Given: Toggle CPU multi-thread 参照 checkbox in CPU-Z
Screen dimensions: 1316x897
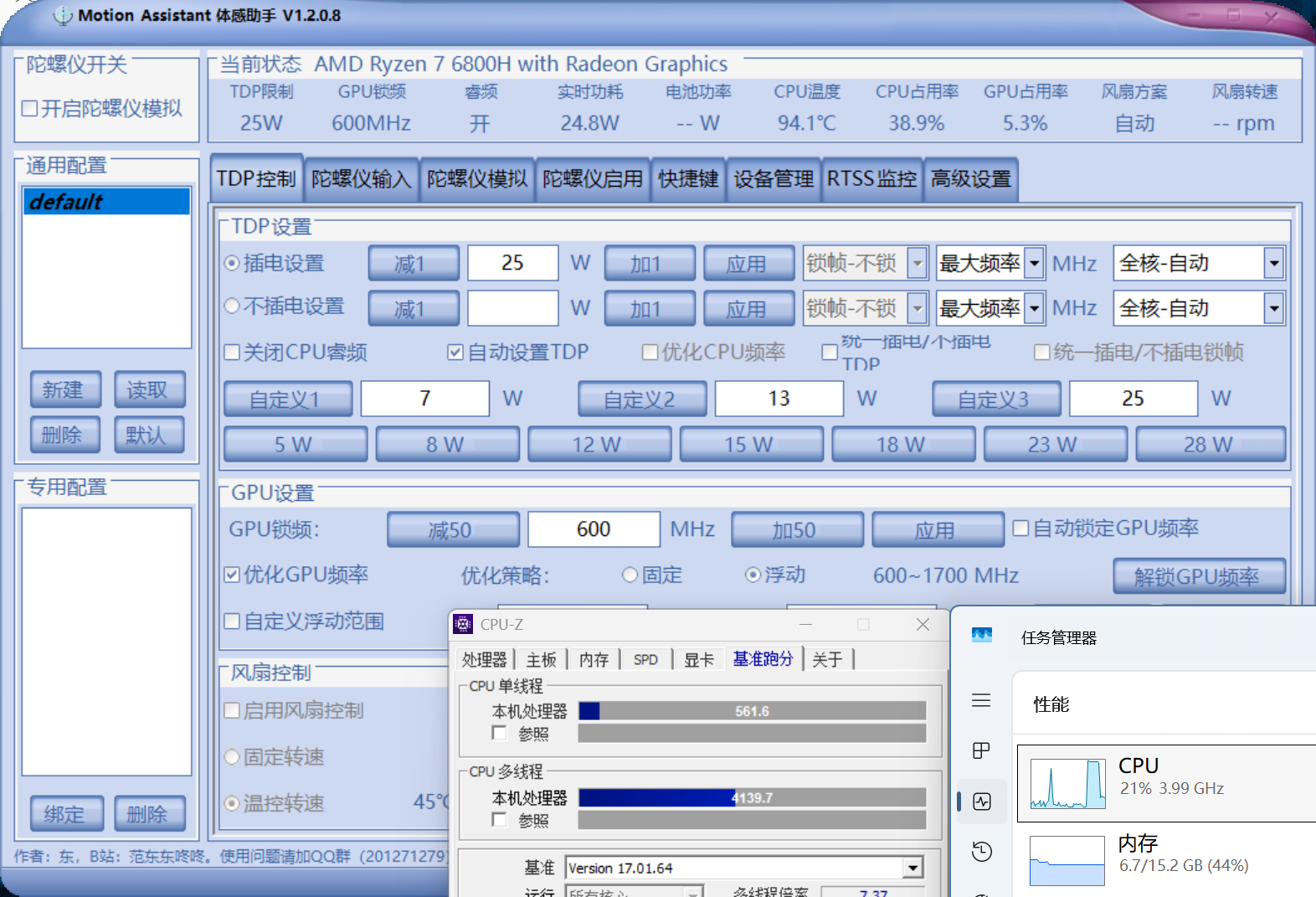Looking at the screenshot, I should [499, 819].
